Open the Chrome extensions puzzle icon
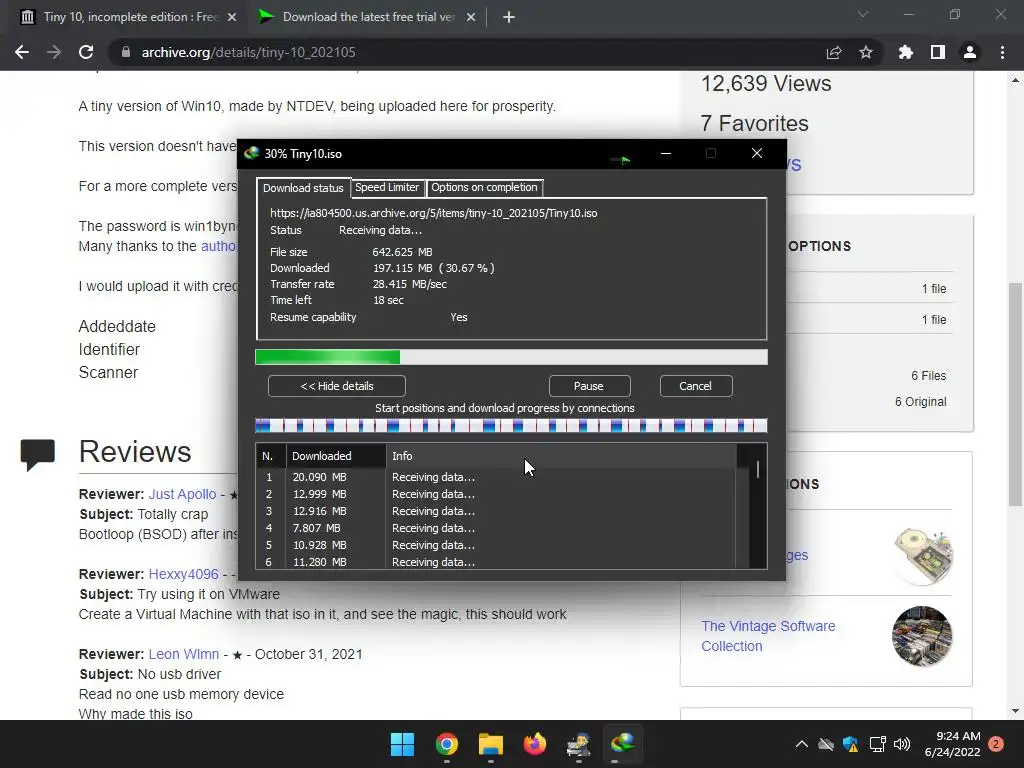The image size is (1024, 768). (x=905, y=52)
